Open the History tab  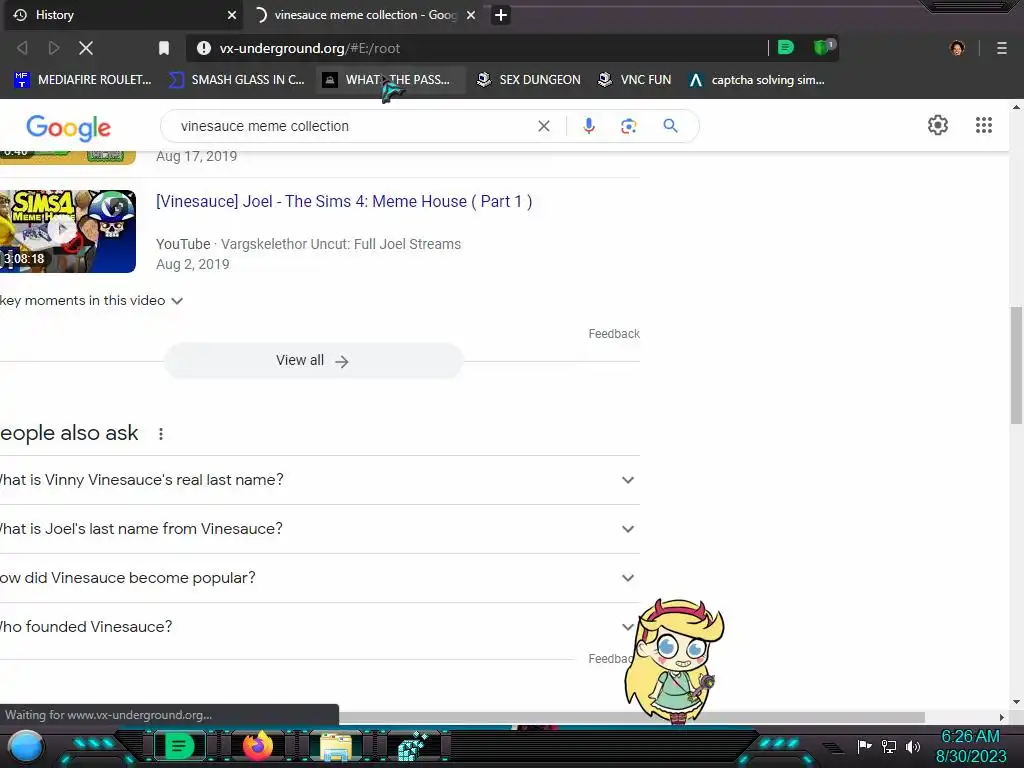[122, 15]
